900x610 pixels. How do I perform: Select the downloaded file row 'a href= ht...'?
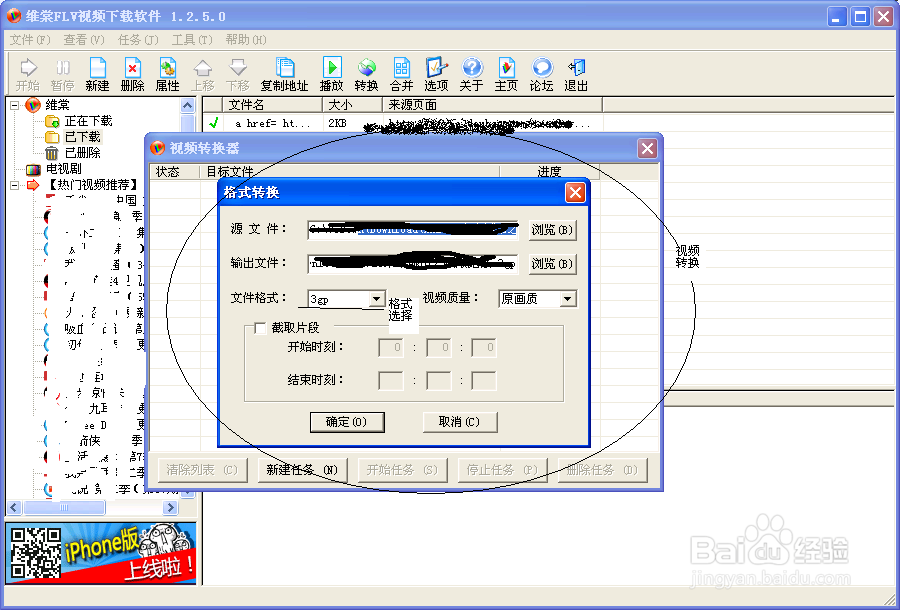404,123
